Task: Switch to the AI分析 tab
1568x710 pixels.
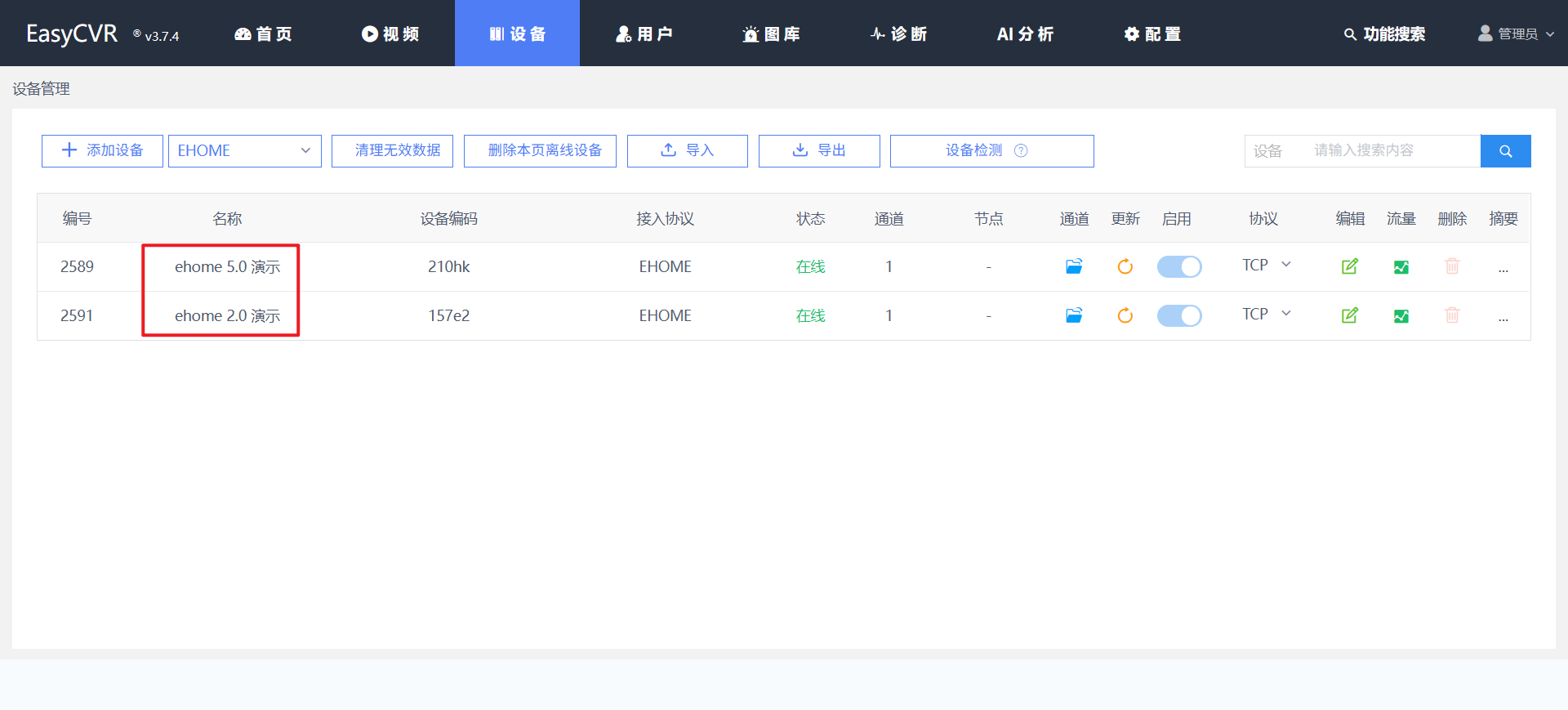Action: (x=1025, y=33)
